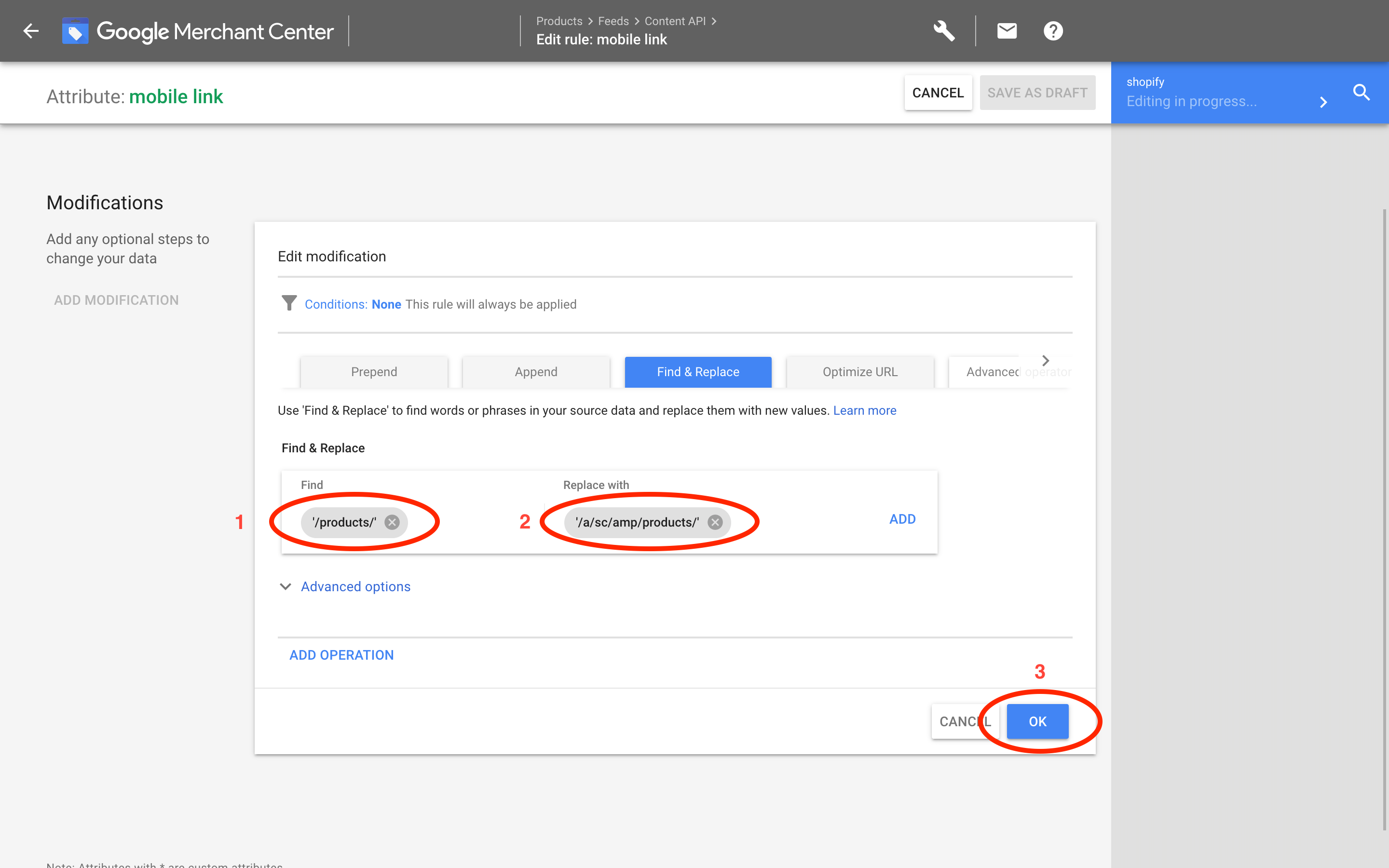Open the Learn more link
1389x868 pixels.
pyautogui.click(x=864, y=410)
